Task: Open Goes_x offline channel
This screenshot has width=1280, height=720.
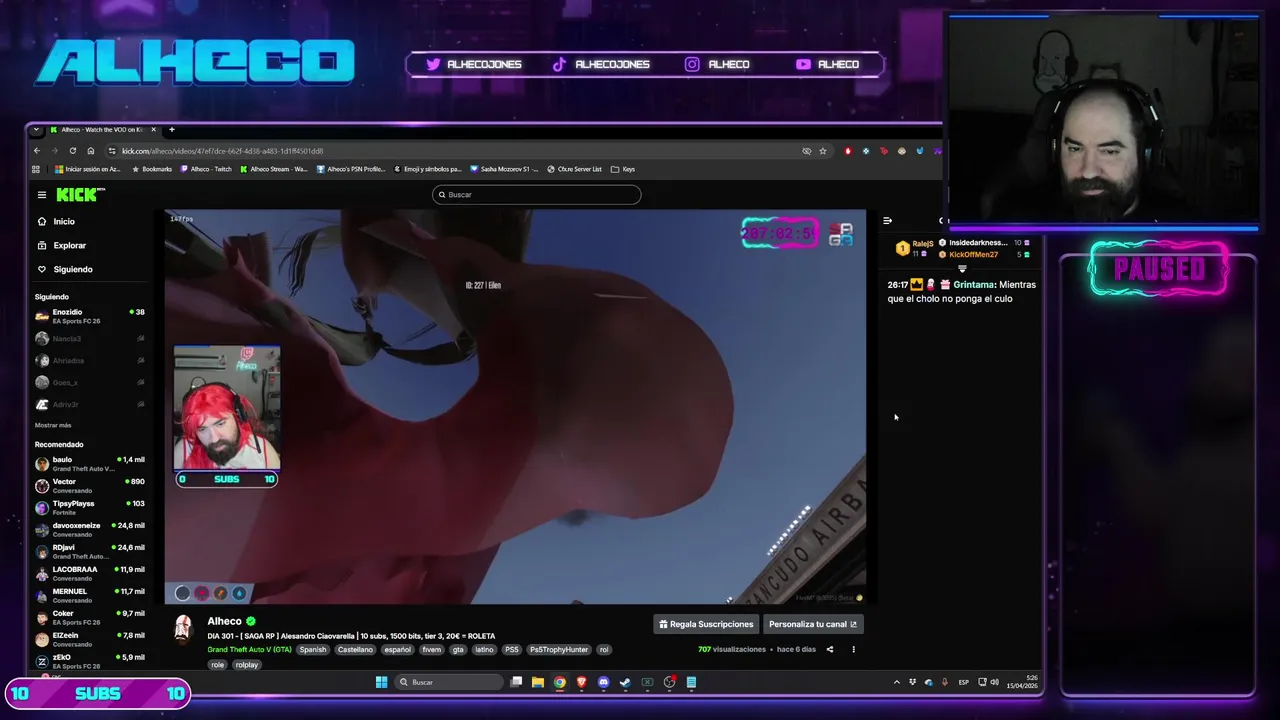Action: (90, 382)
